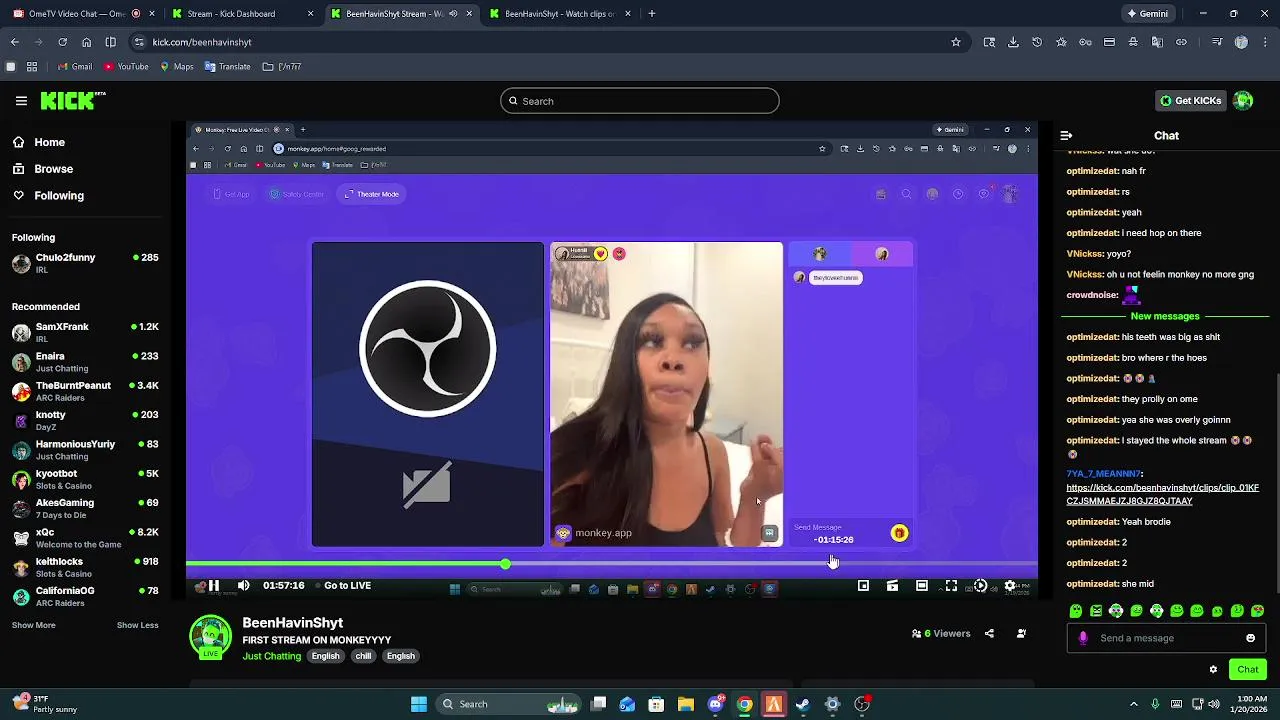Open the kick.com clip link in chat
This screenshot has width=1280, height=720.
[1162, 494]
